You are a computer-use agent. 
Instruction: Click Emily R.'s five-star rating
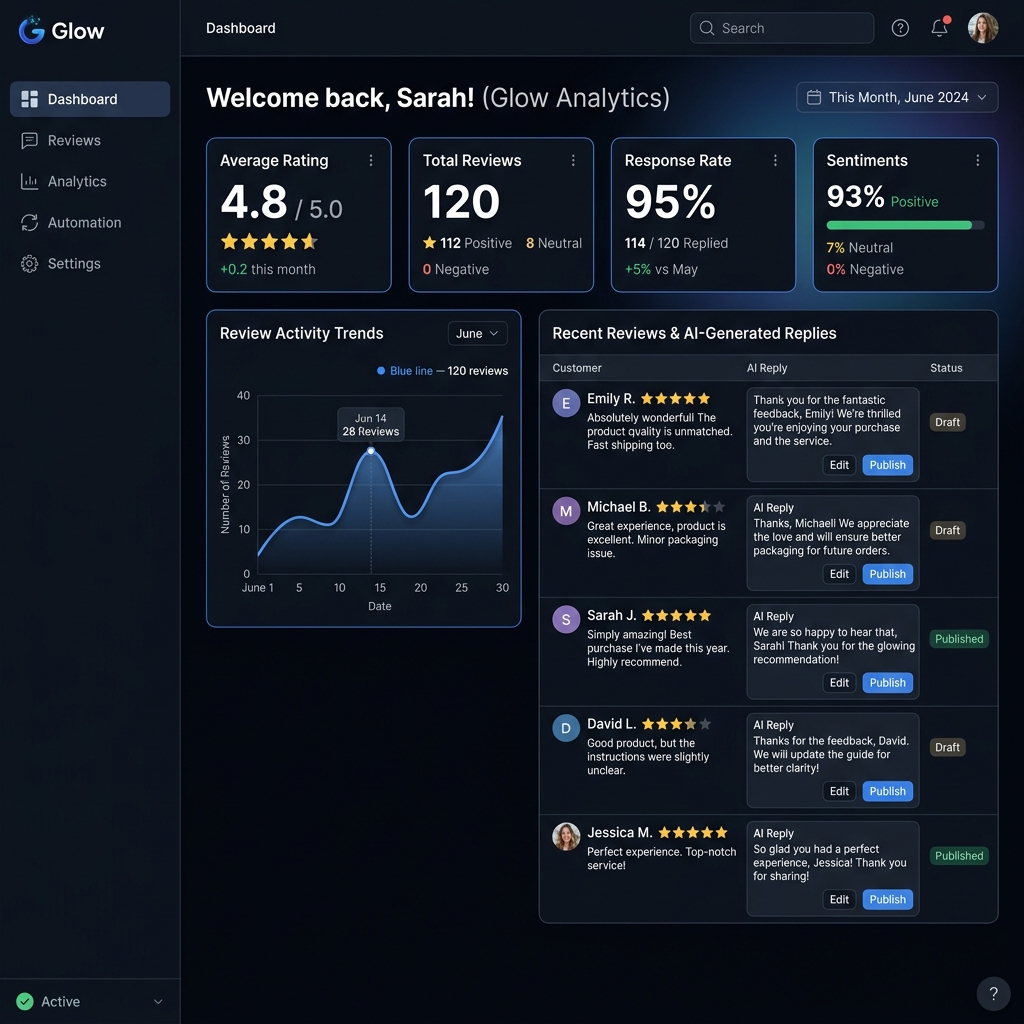[x=675, y=398]
